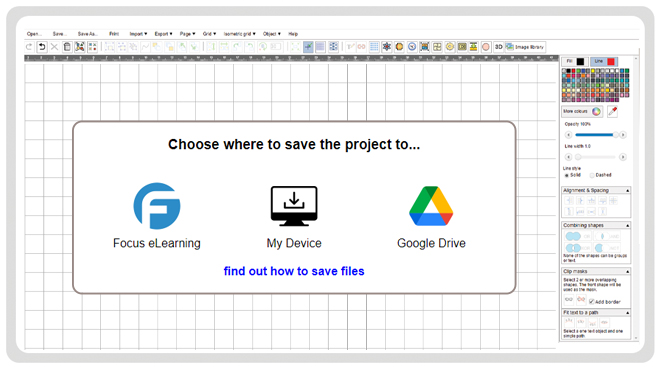Toggle the Add border checkbox
Image resolution: width=660 pixels, height=367 pixels.
[591, 302]
